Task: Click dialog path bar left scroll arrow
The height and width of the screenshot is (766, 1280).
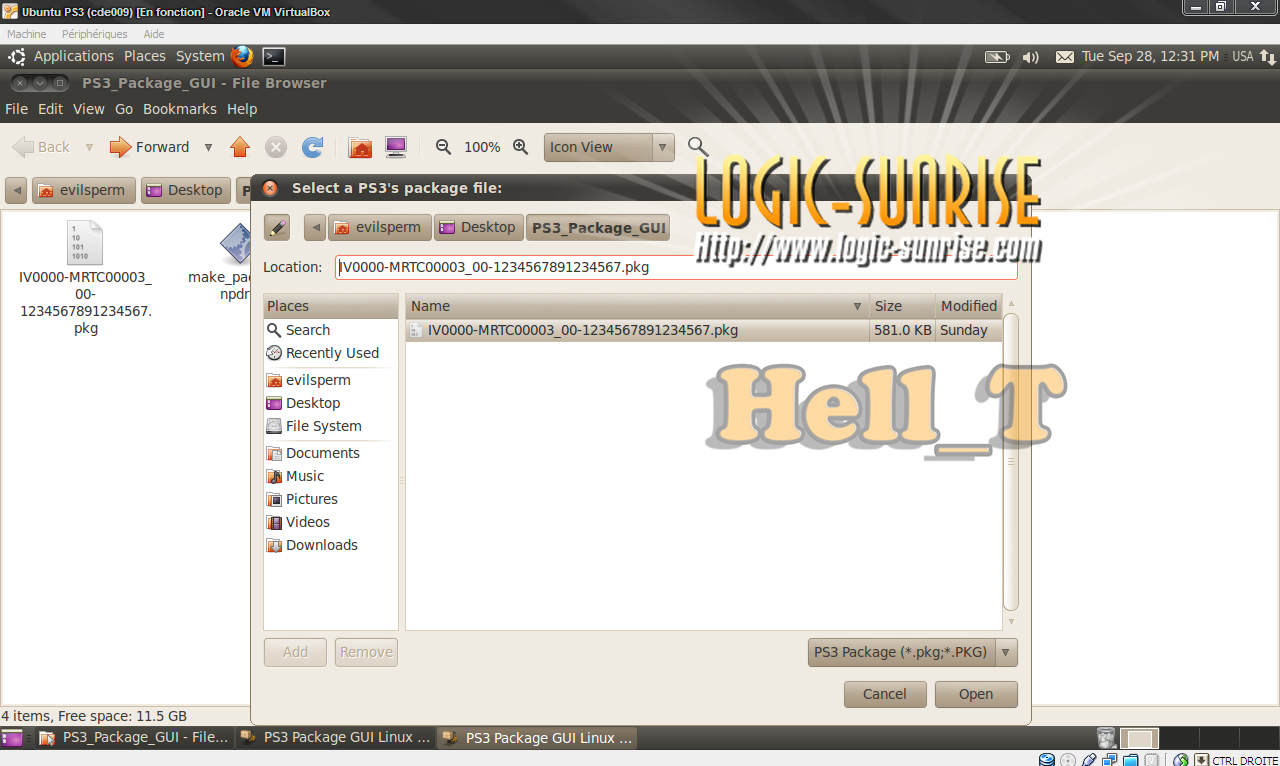Action: tap(316, 228)
